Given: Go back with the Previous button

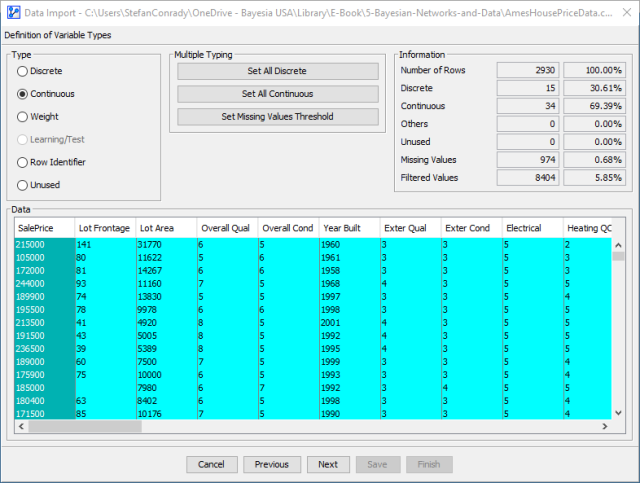Looking at the screenshot, I should pos(272,464).
